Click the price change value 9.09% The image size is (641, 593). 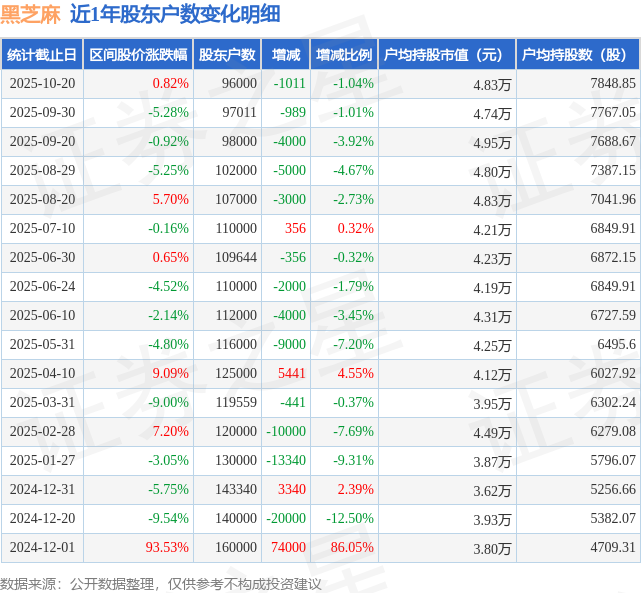coord(170,374)
